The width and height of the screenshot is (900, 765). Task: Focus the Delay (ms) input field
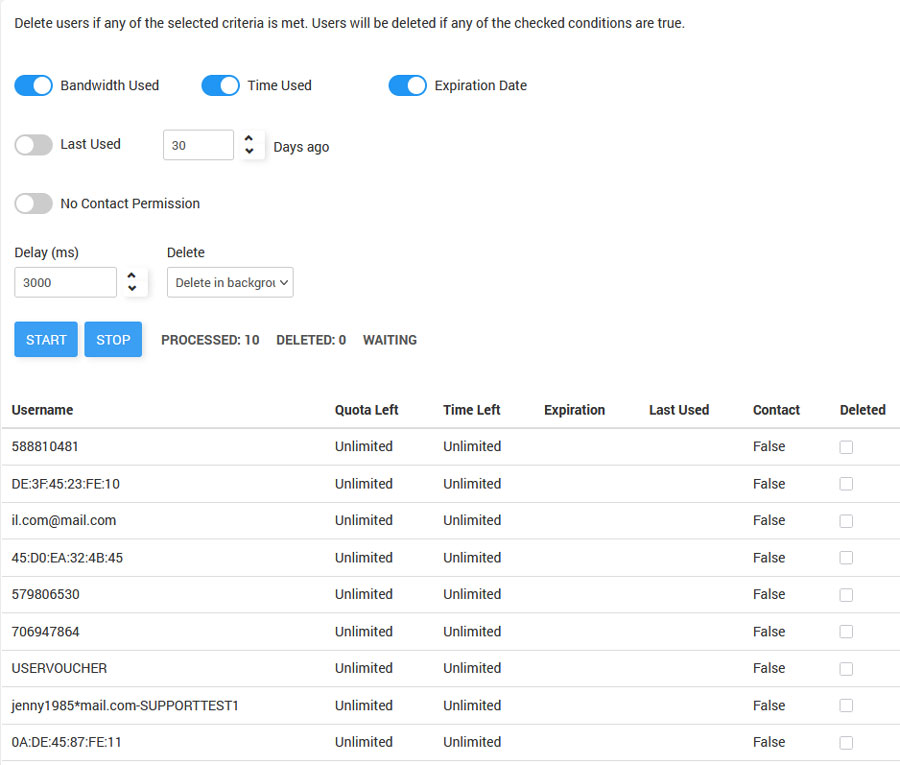pos(65,283)
